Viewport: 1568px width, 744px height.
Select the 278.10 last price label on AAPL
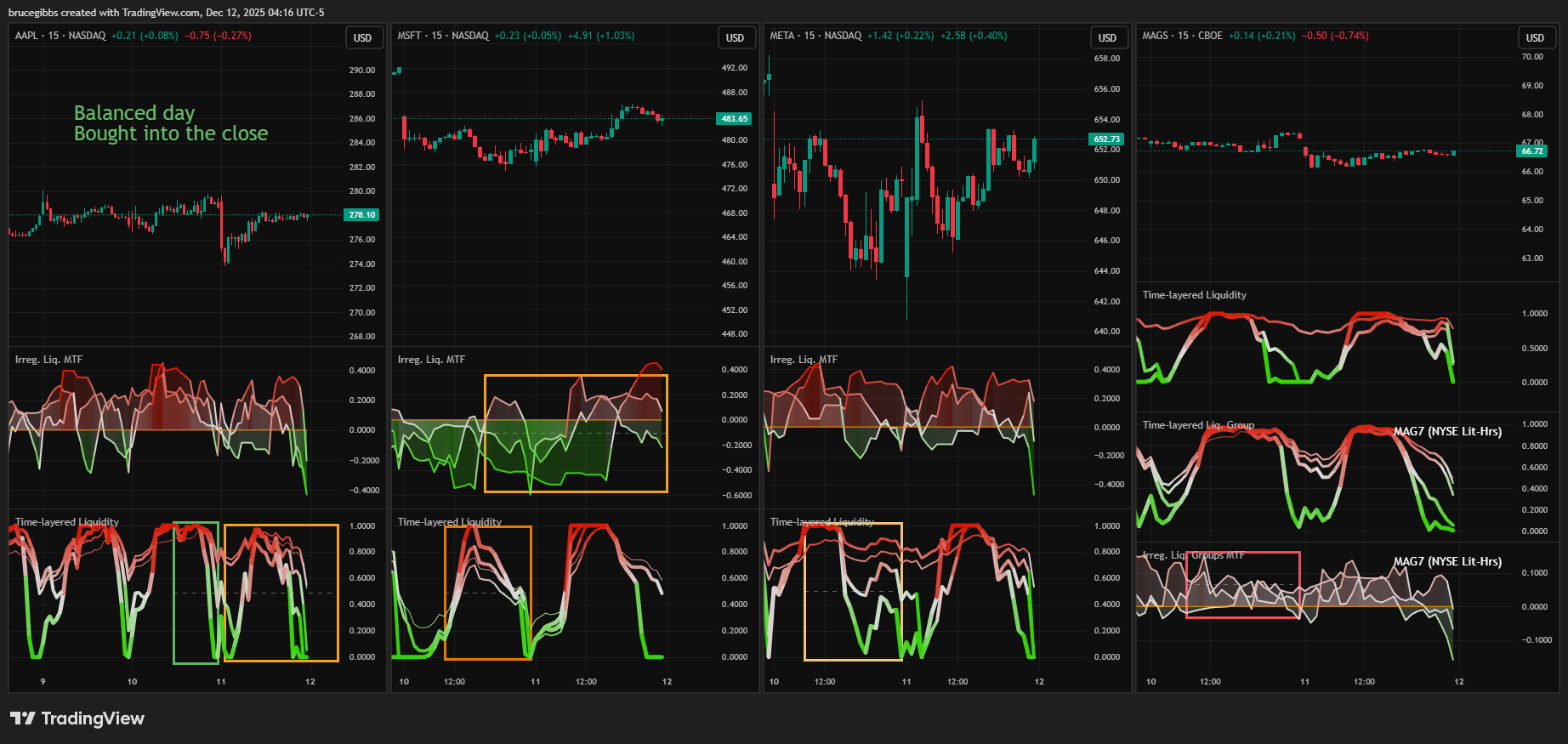tap(361, 215)
